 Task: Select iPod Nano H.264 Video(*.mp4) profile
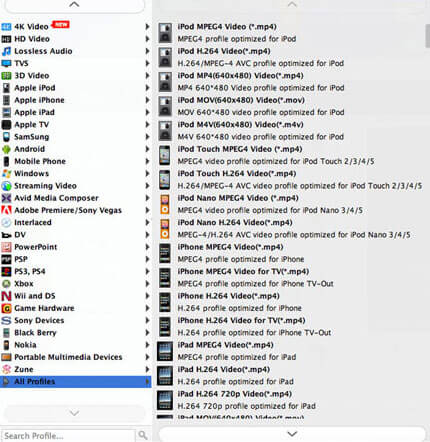(x=290, y=229)
